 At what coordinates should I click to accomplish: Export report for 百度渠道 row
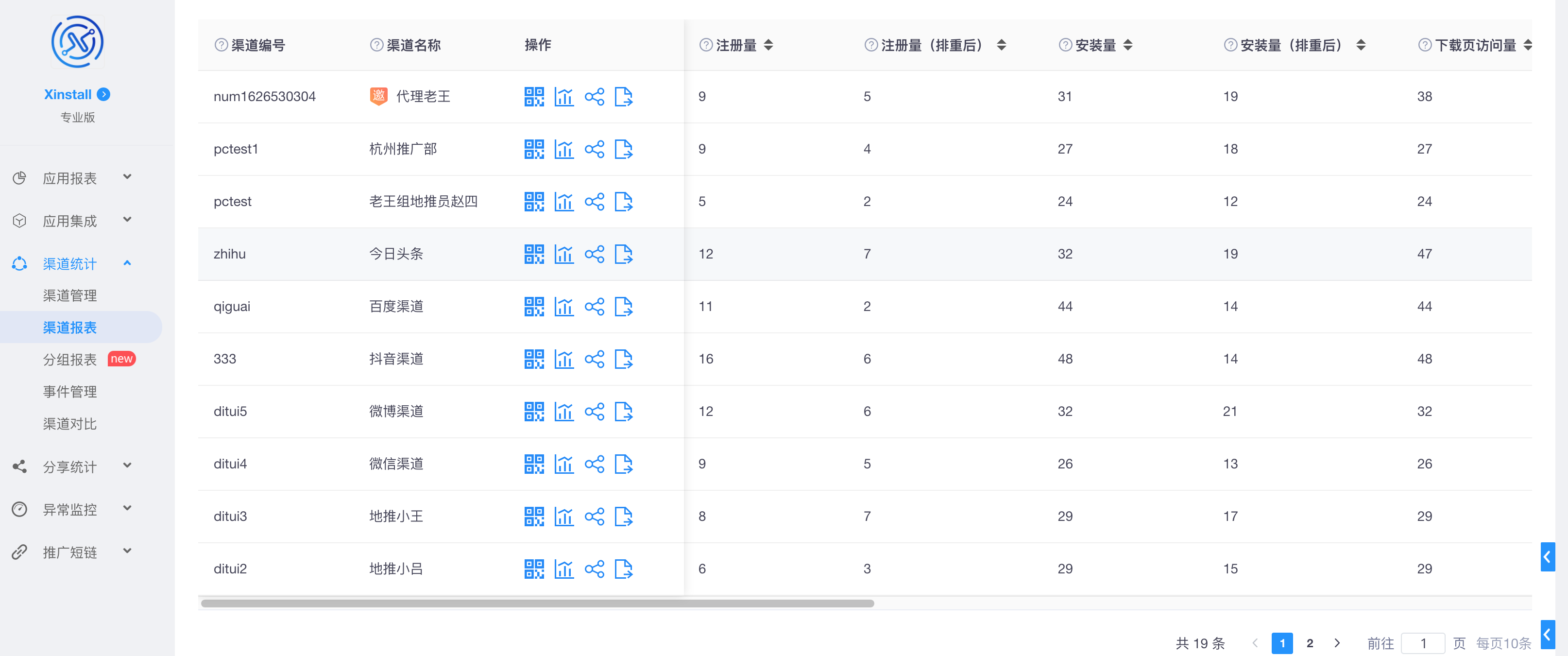click(x=623, y=307)
